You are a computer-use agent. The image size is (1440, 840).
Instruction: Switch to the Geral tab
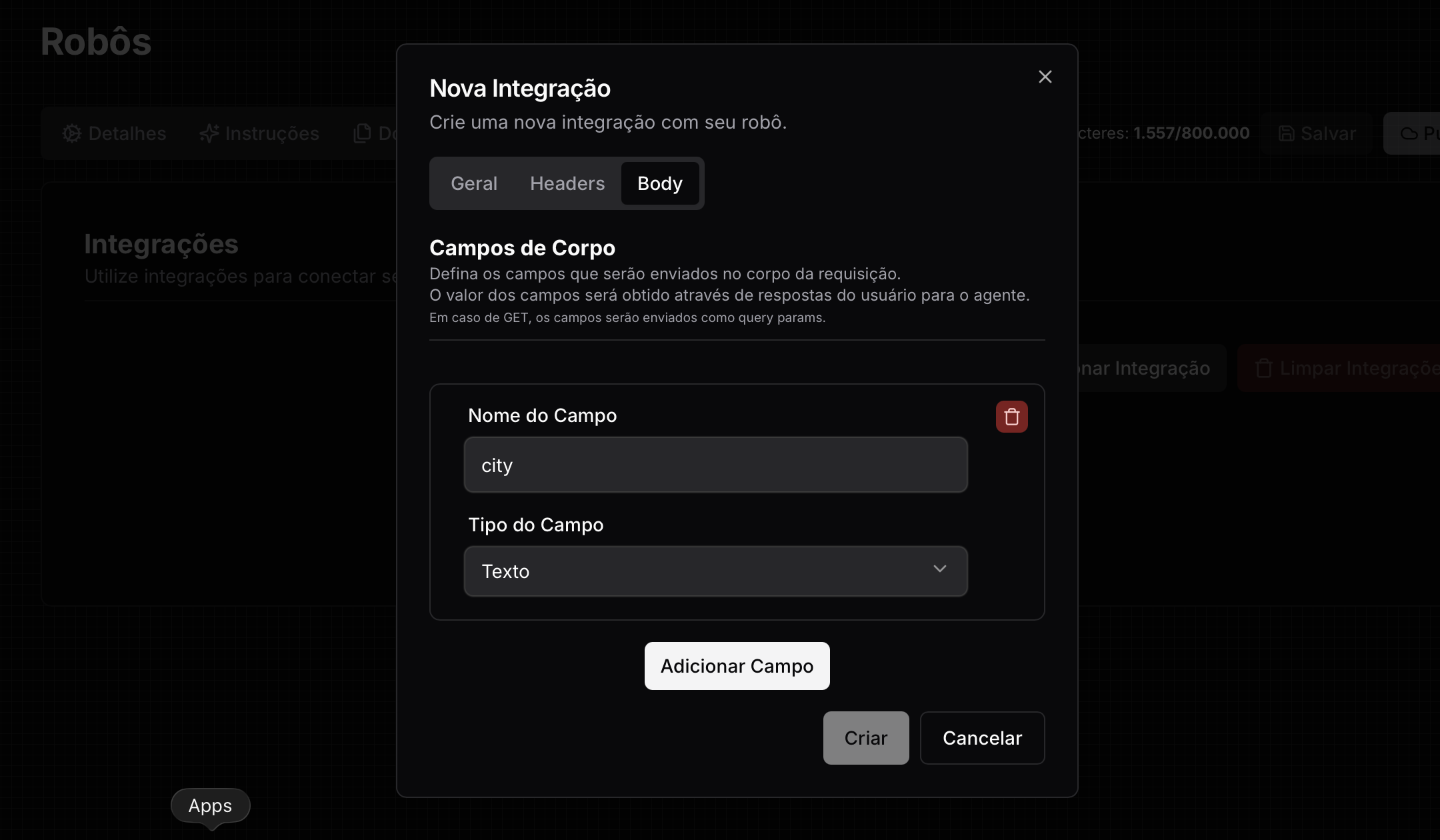pos(473,183)
